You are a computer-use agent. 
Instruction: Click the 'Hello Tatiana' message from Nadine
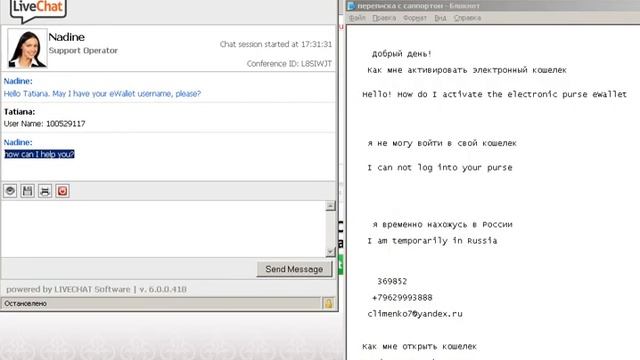pos(102,93)
